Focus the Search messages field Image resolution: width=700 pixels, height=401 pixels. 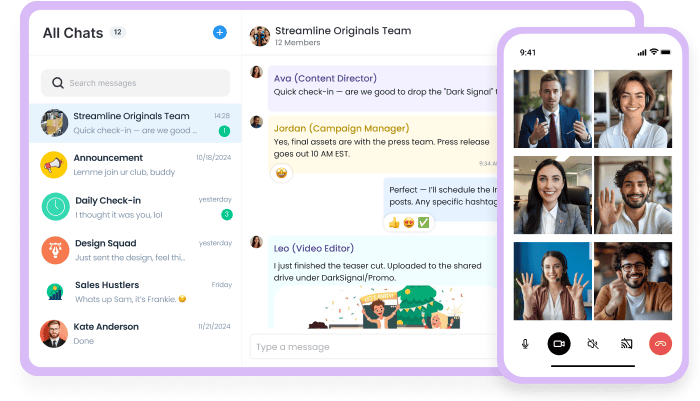[x=135, y=83]
